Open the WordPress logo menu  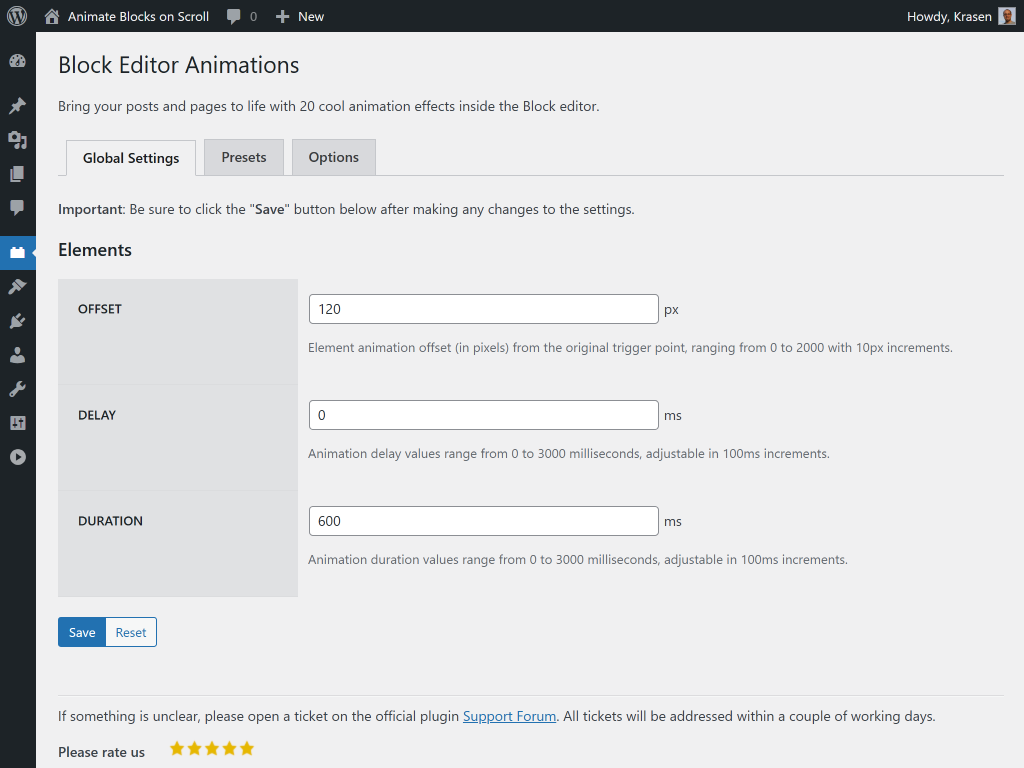(17, 16)
